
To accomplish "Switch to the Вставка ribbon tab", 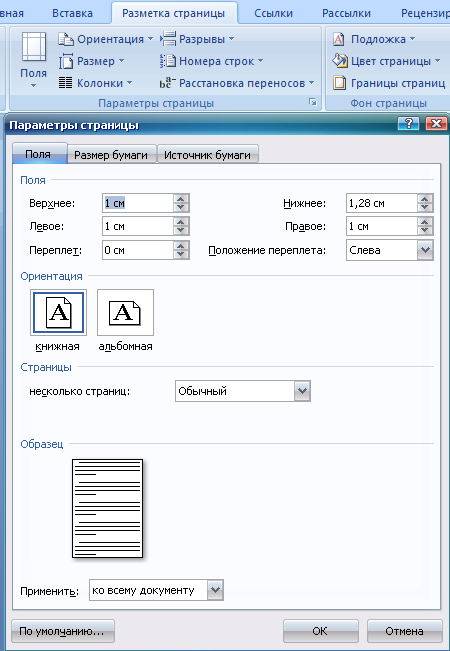I will click(x=71, y=13).
